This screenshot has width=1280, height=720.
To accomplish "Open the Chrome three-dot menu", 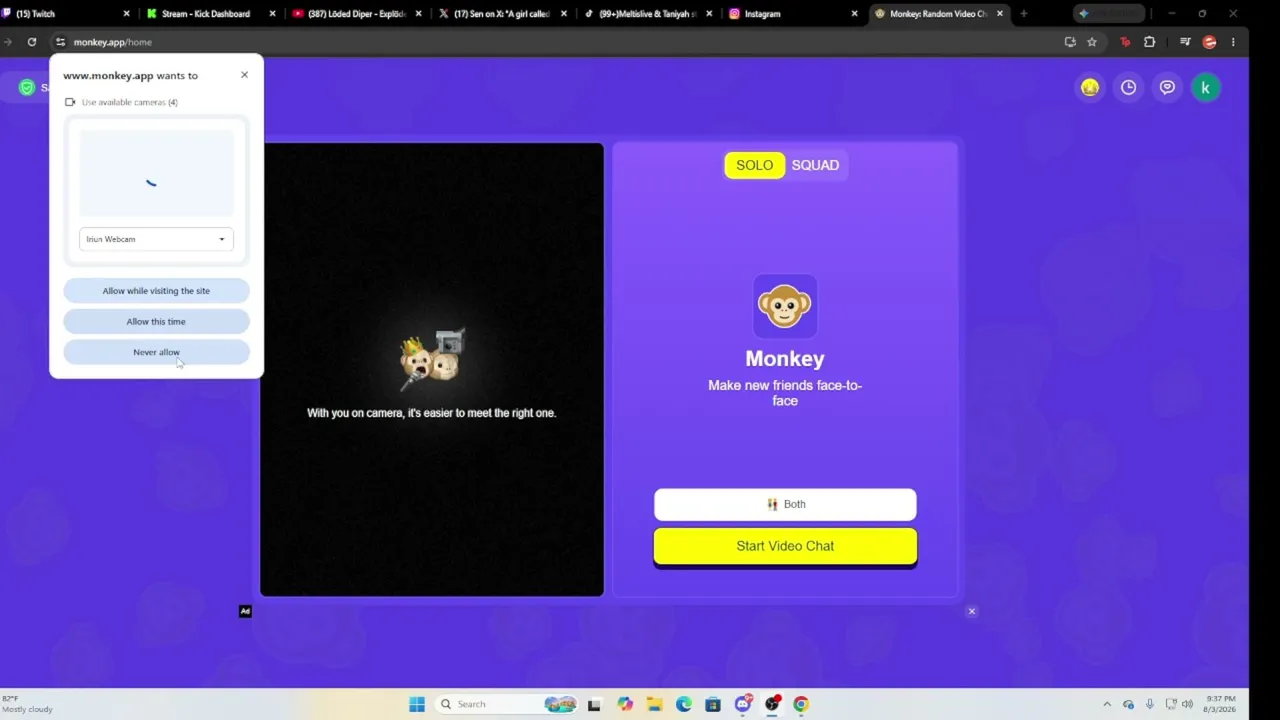I will click(1233, 42).
